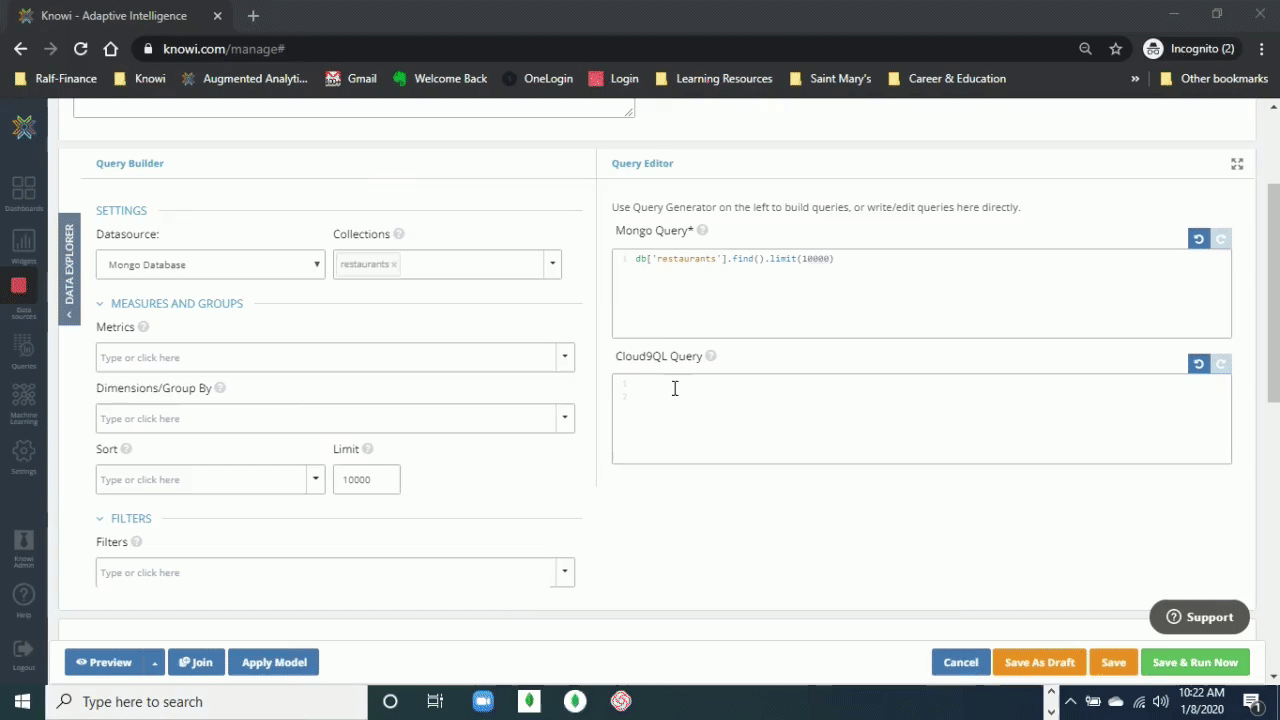Remove the restaurants tag from Collections
The height and width of the screenshot is (720, 1280).
click(394, 265)
